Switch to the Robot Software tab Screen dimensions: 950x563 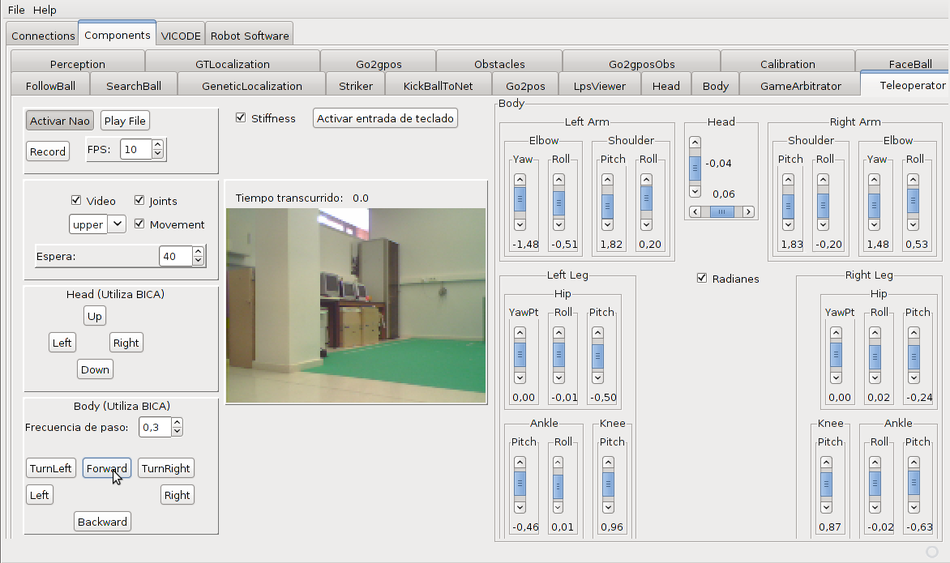point(251,35)
